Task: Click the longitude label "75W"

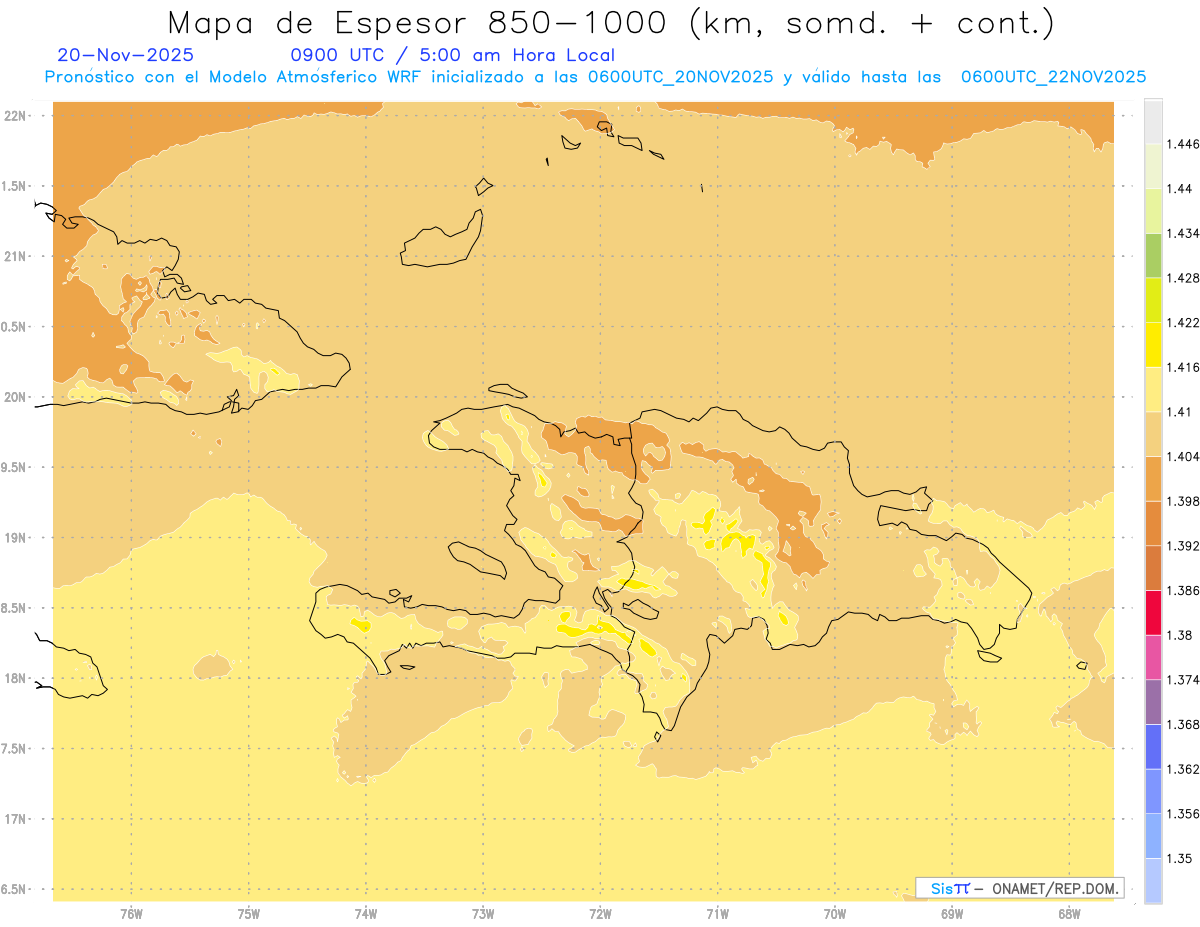Action: click(x=249, y=914)
